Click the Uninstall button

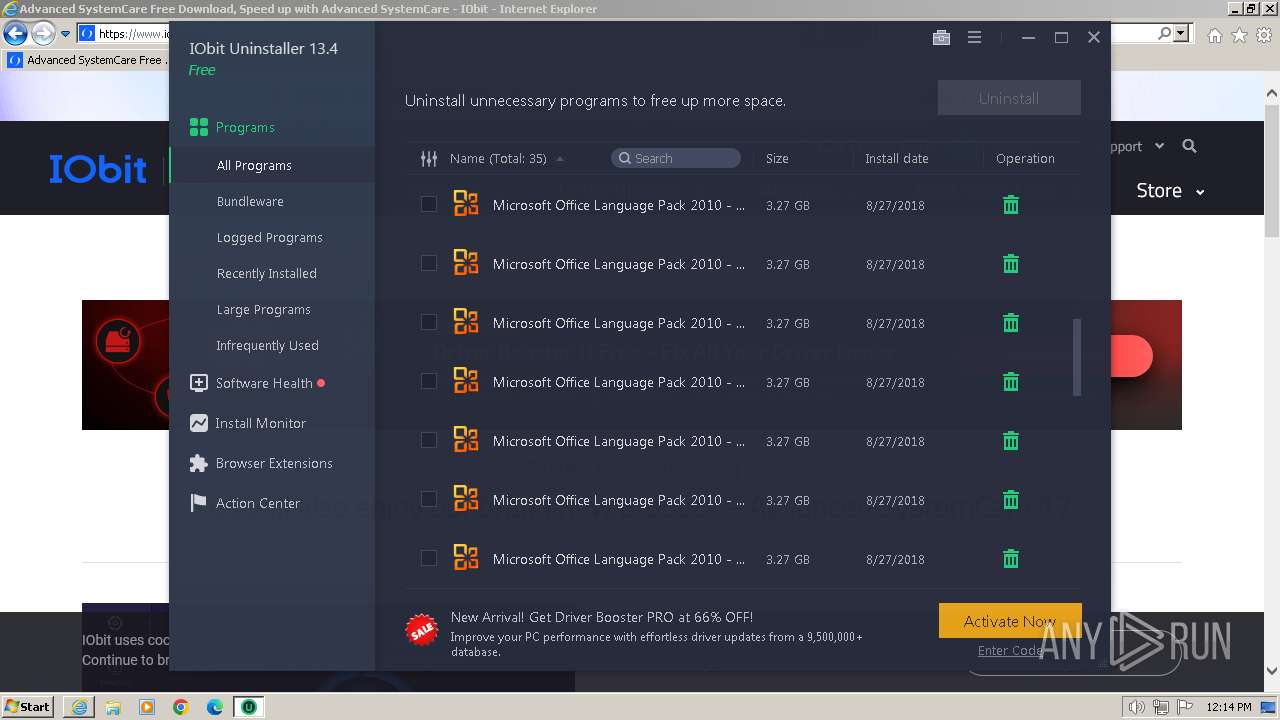click(1009, 98)
